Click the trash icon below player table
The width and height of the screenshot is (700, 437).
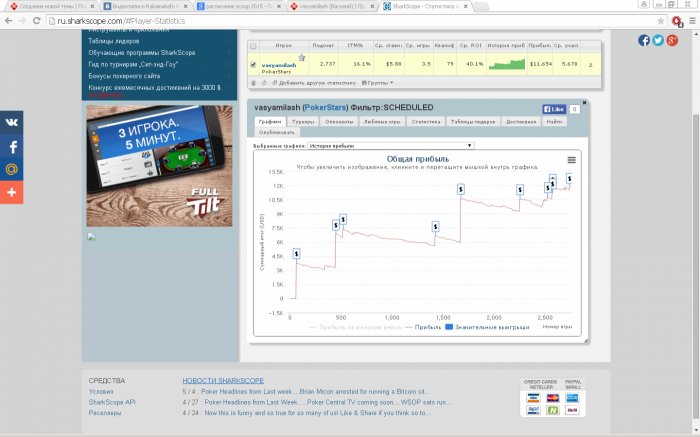pos(254,83)
